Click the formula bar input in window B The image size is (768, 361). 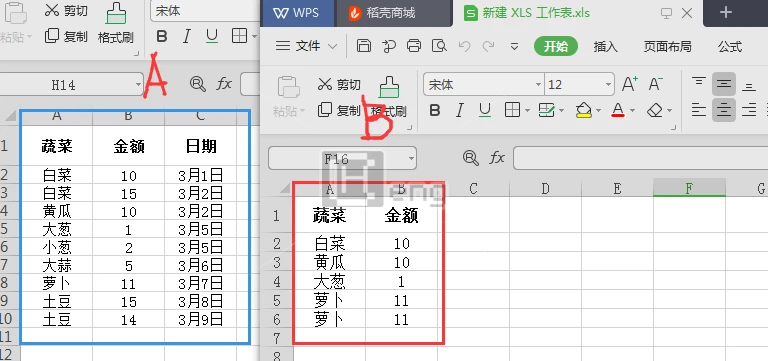[x=641, y=158]
